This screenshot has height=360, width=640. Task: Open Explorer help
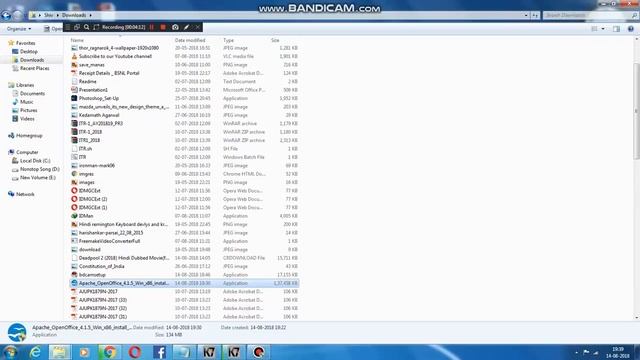[x=631, y=29]
